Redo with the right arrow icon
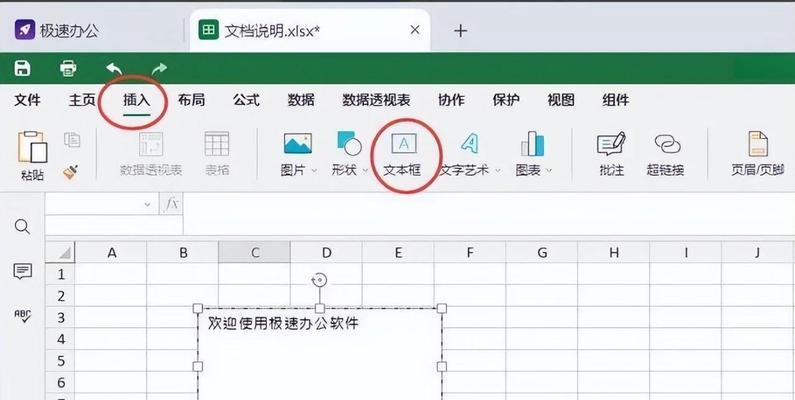This screenshot has width=795, height=400. [x=159, y=68]
